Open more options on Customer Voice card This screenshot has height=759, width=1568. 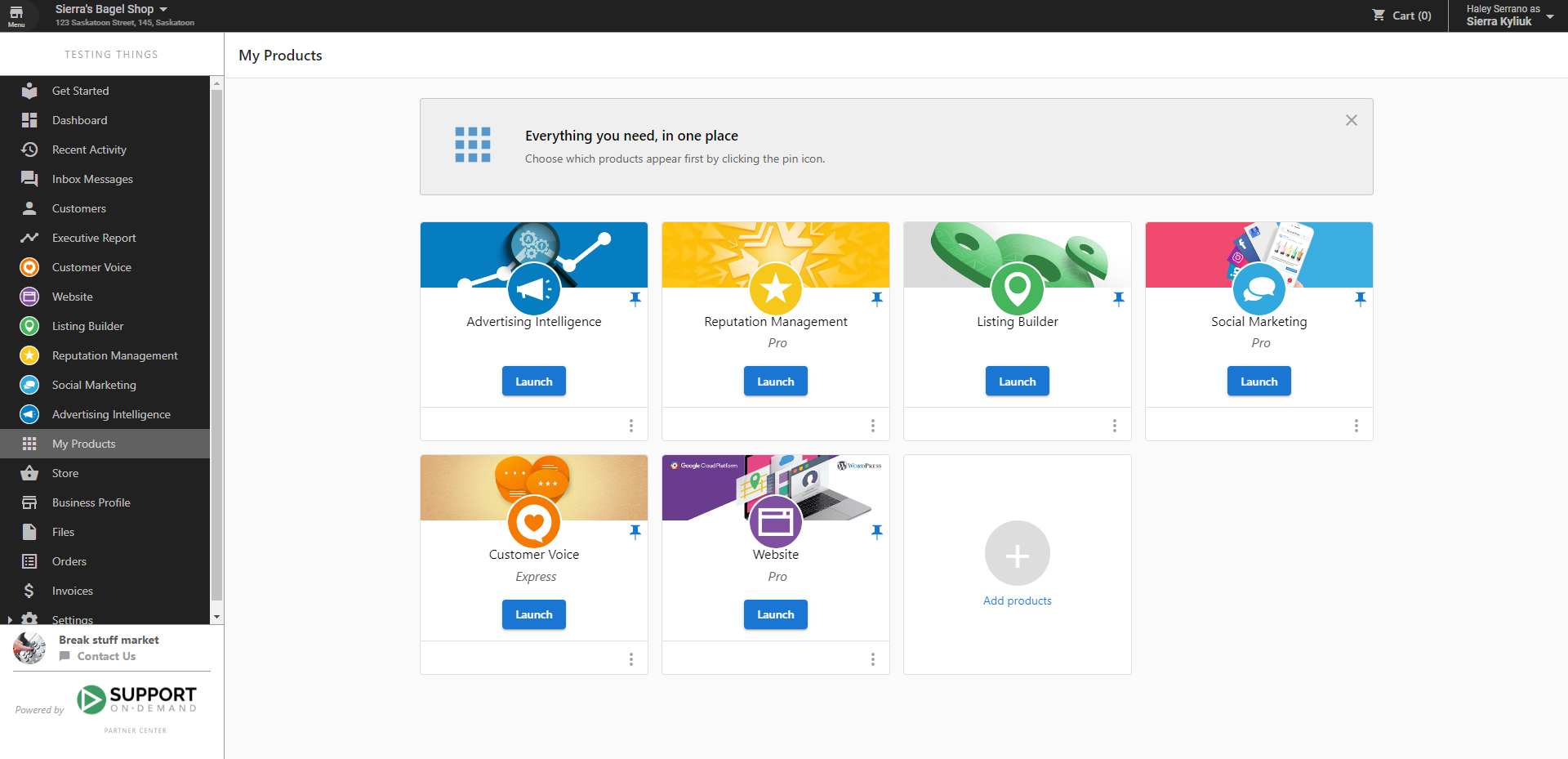click(x=631, y=659)
